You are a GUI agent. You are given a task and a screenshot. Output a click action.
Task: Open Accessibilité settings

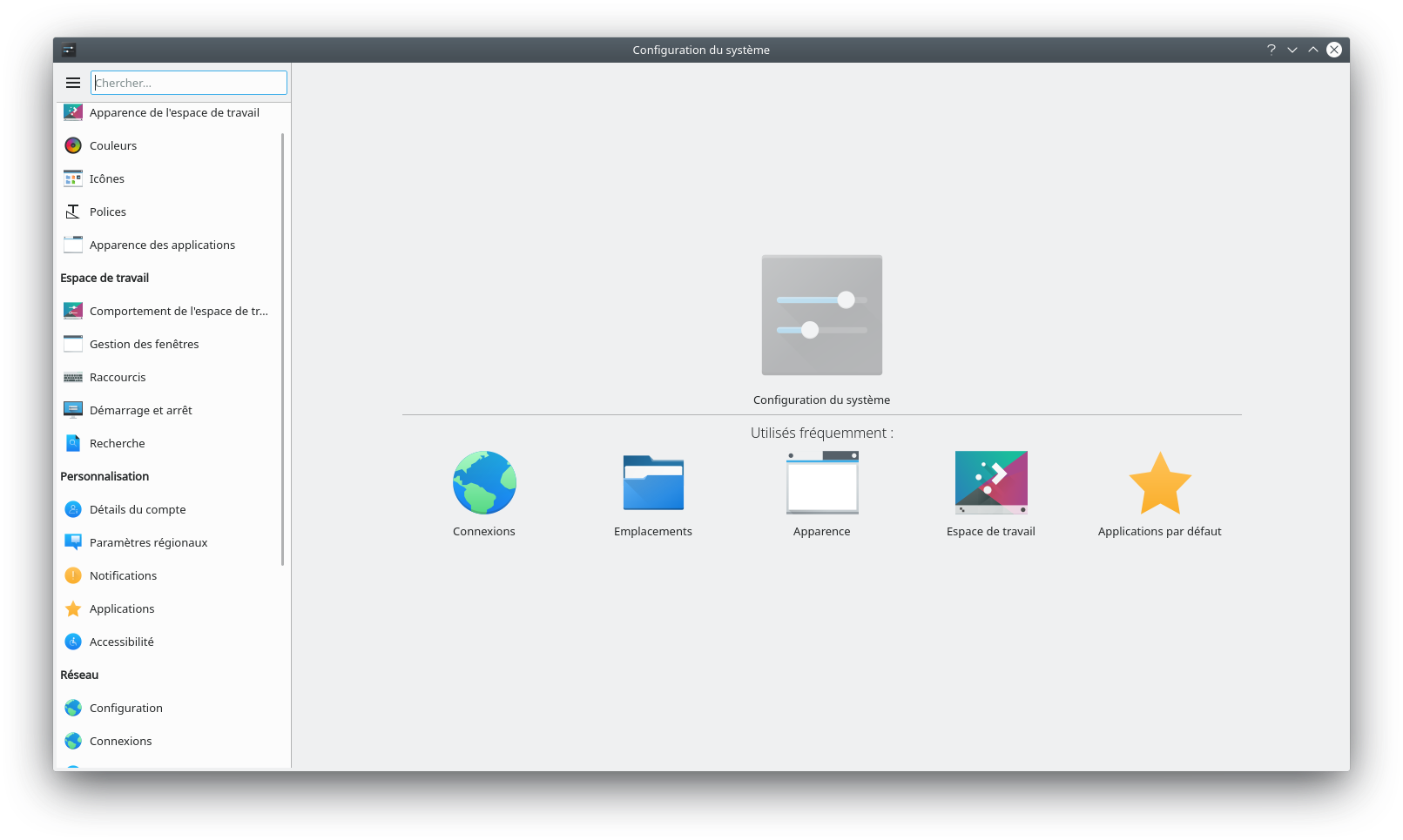point(121,642)
